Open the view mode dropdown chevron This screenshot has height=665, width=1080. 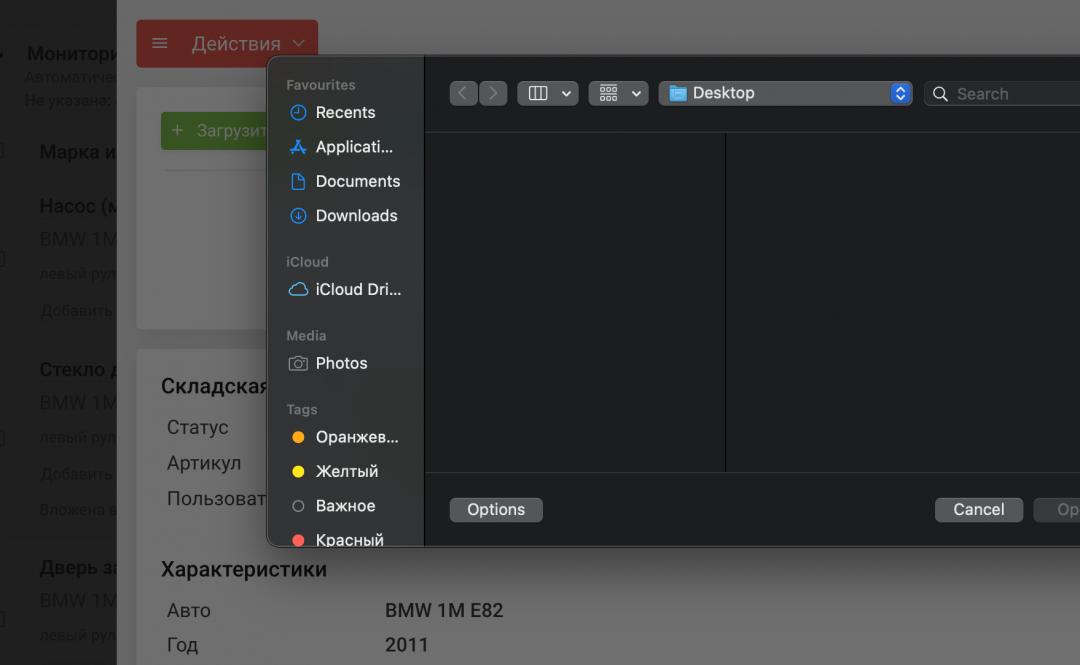[x=566, y=94]
